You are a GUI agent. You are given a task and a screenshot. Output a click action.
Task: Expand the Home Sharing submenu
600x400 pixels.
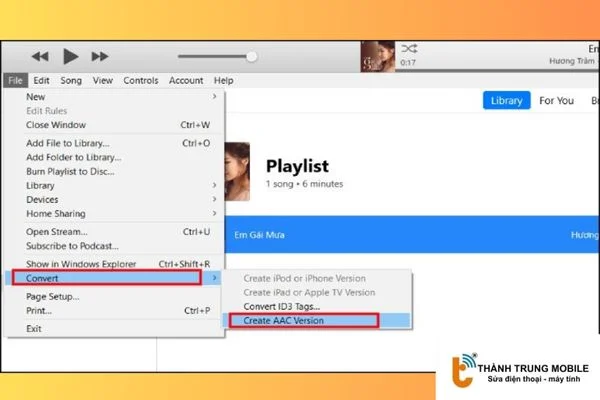tap(114, 214)
